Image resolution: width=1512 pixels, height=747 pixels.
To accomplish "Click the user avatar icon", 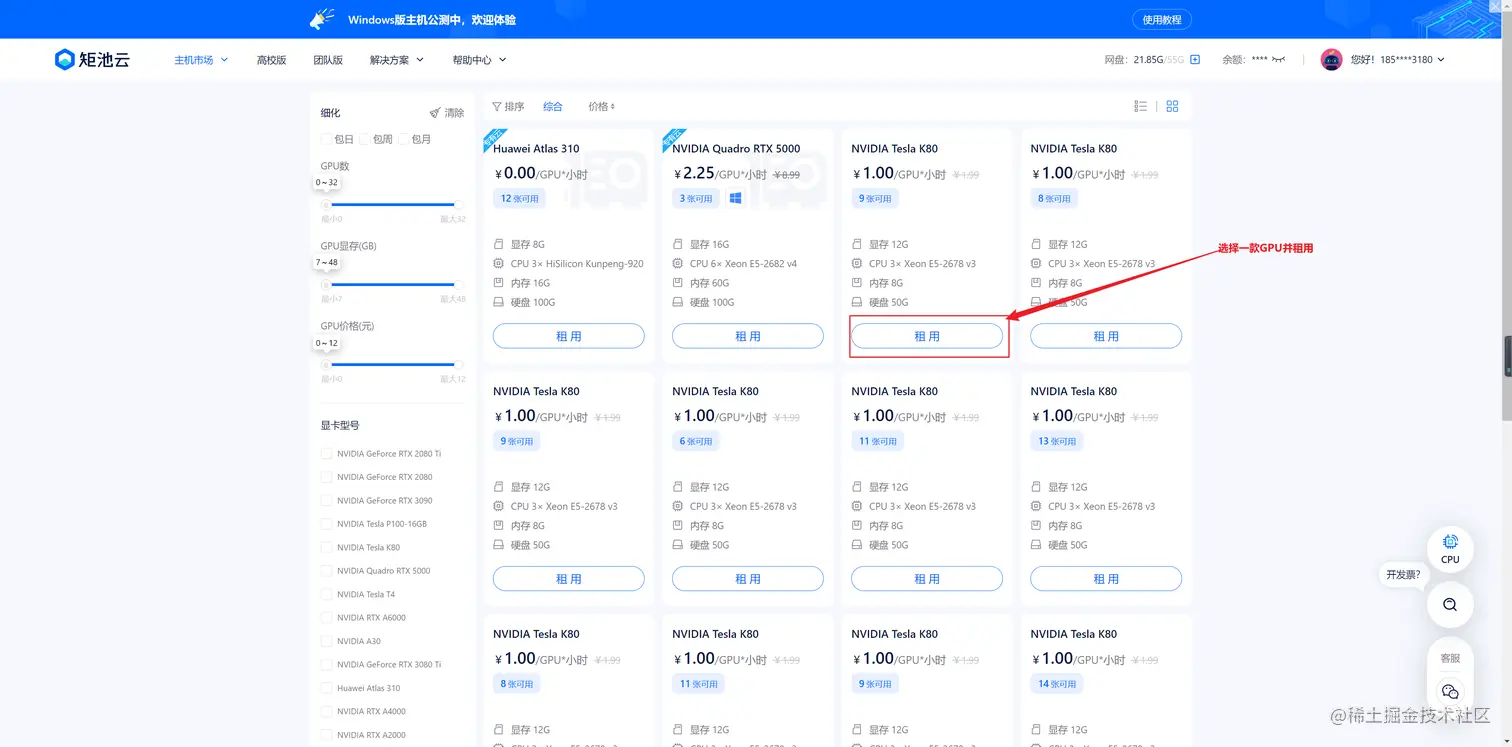I will pos(1331,60).
